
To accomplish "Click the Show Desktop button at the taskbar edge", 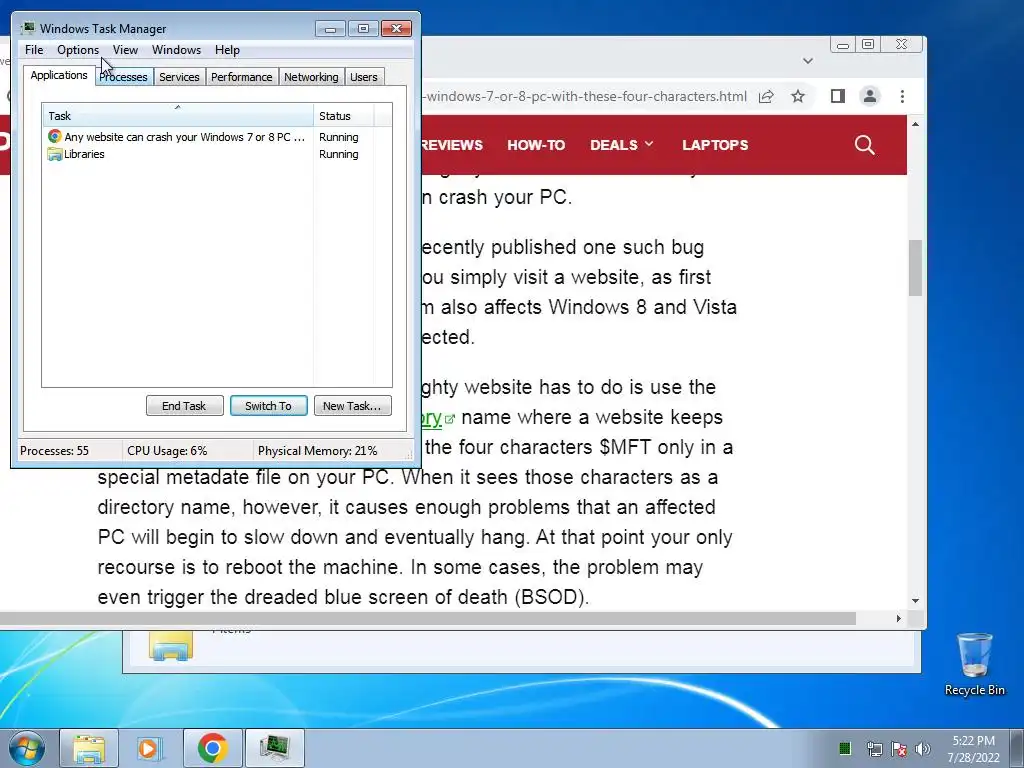I will click(x=1017, y=748).
